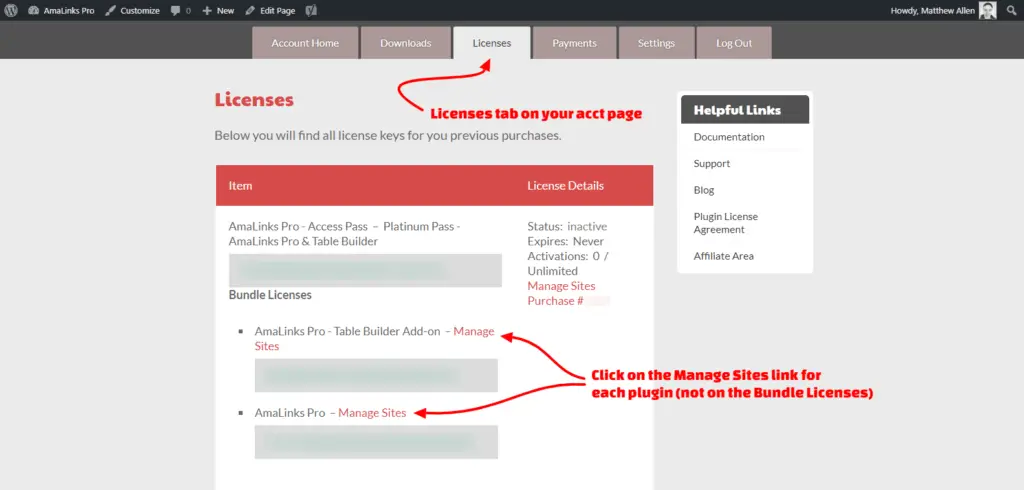Screen dimensions: 1024x490
Task: Open the Yoast SEO icon menu
Action: [312, 10]
